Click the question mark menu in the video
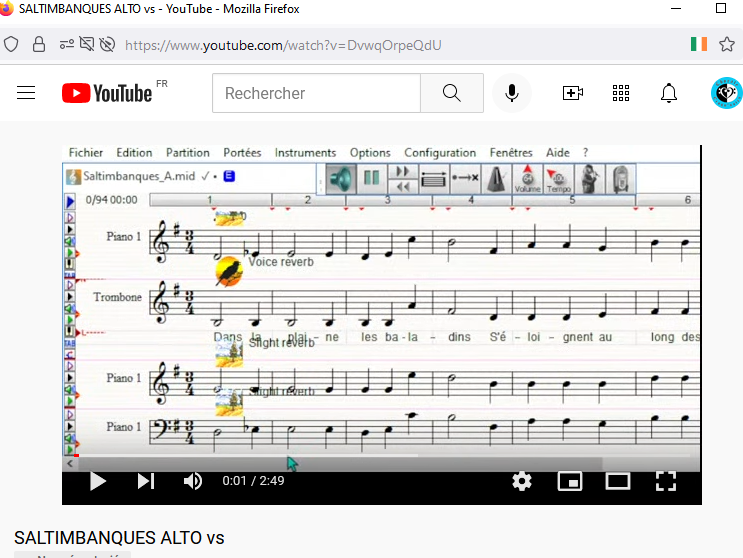This screenshot has height=558, width=743. click(x=586, y=153)
